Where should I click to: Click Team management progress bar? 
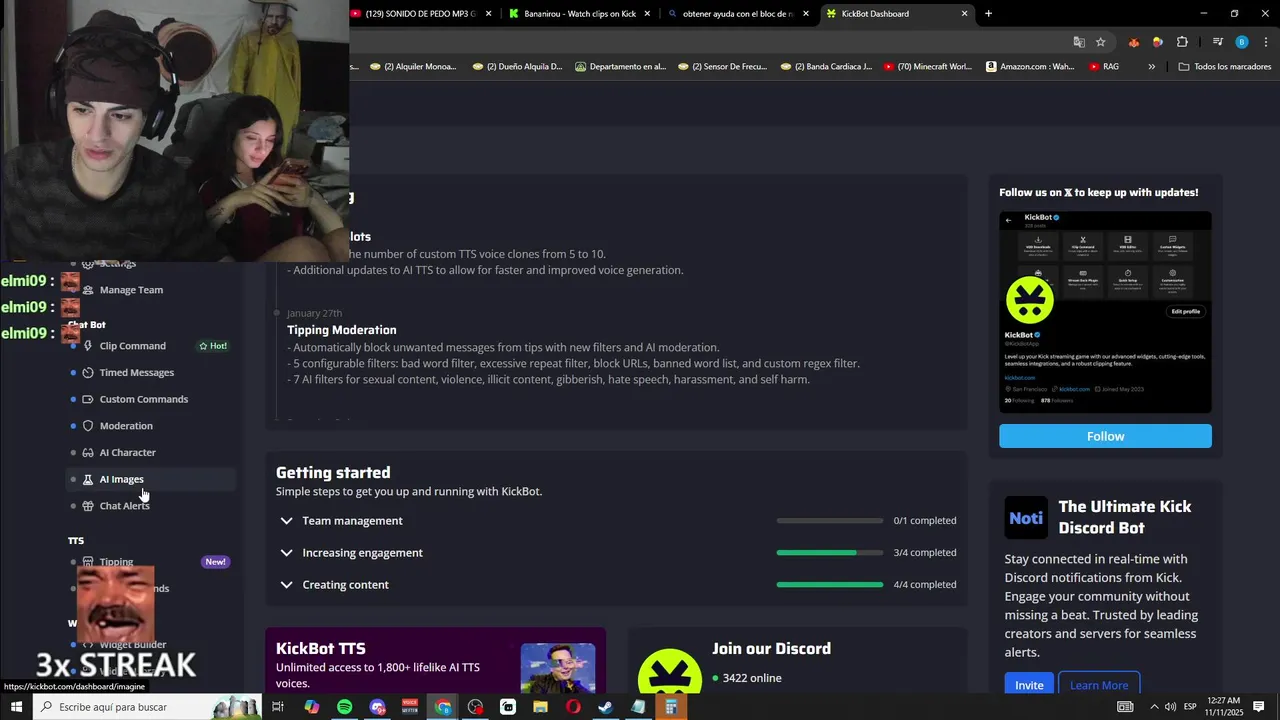[x=830, y=521]
